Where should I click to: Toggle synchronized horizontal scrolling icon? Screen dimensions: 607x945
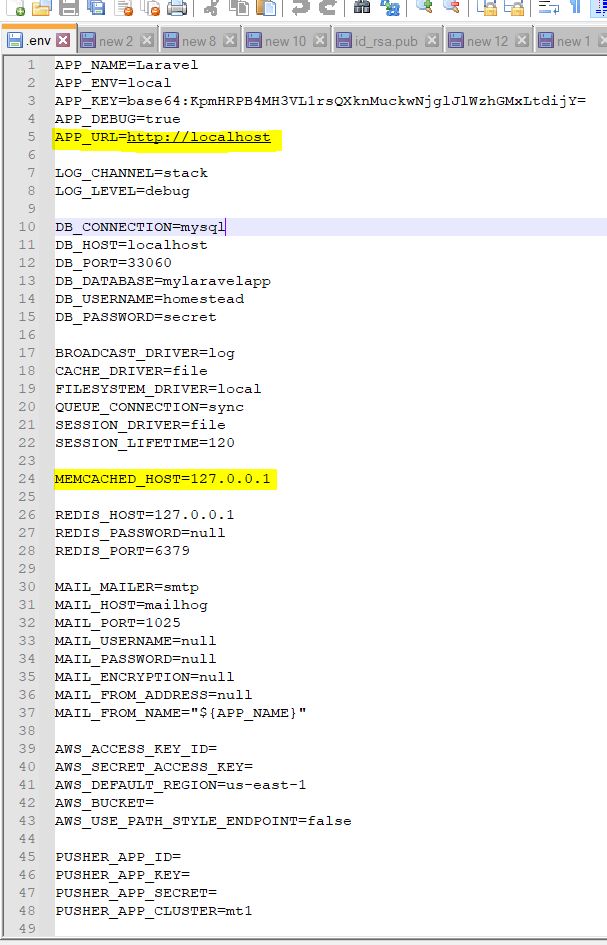pos(514,7)
